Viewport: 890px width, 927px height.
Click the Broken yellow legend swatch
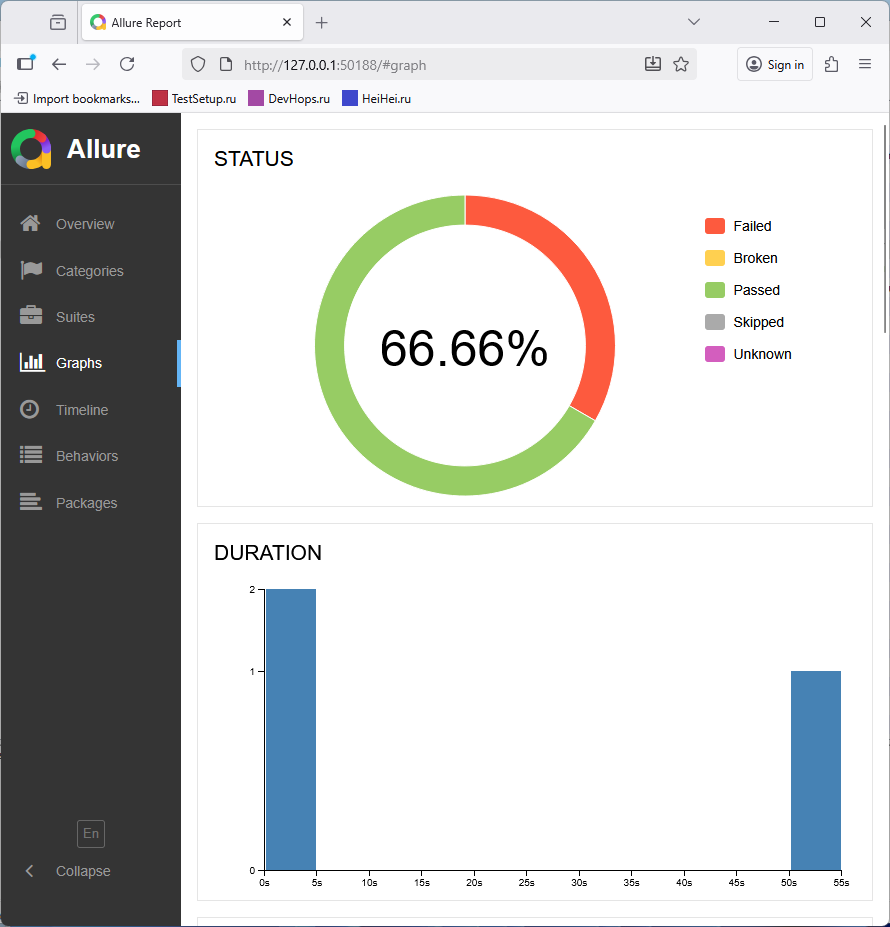click(714, 258)
